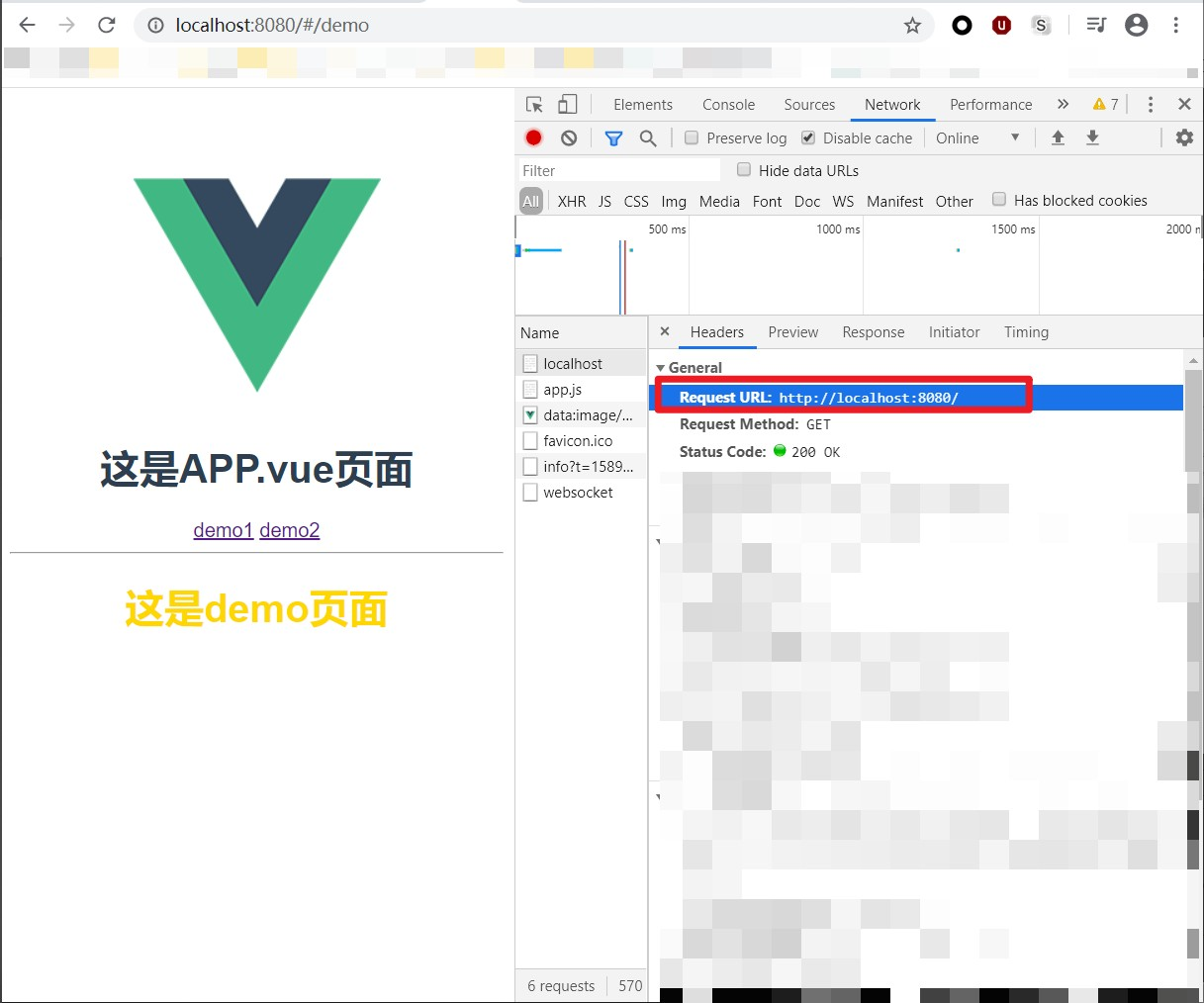Select the app.js request row
This screenshot has width=1204, height=1003.
pos(582,390)
